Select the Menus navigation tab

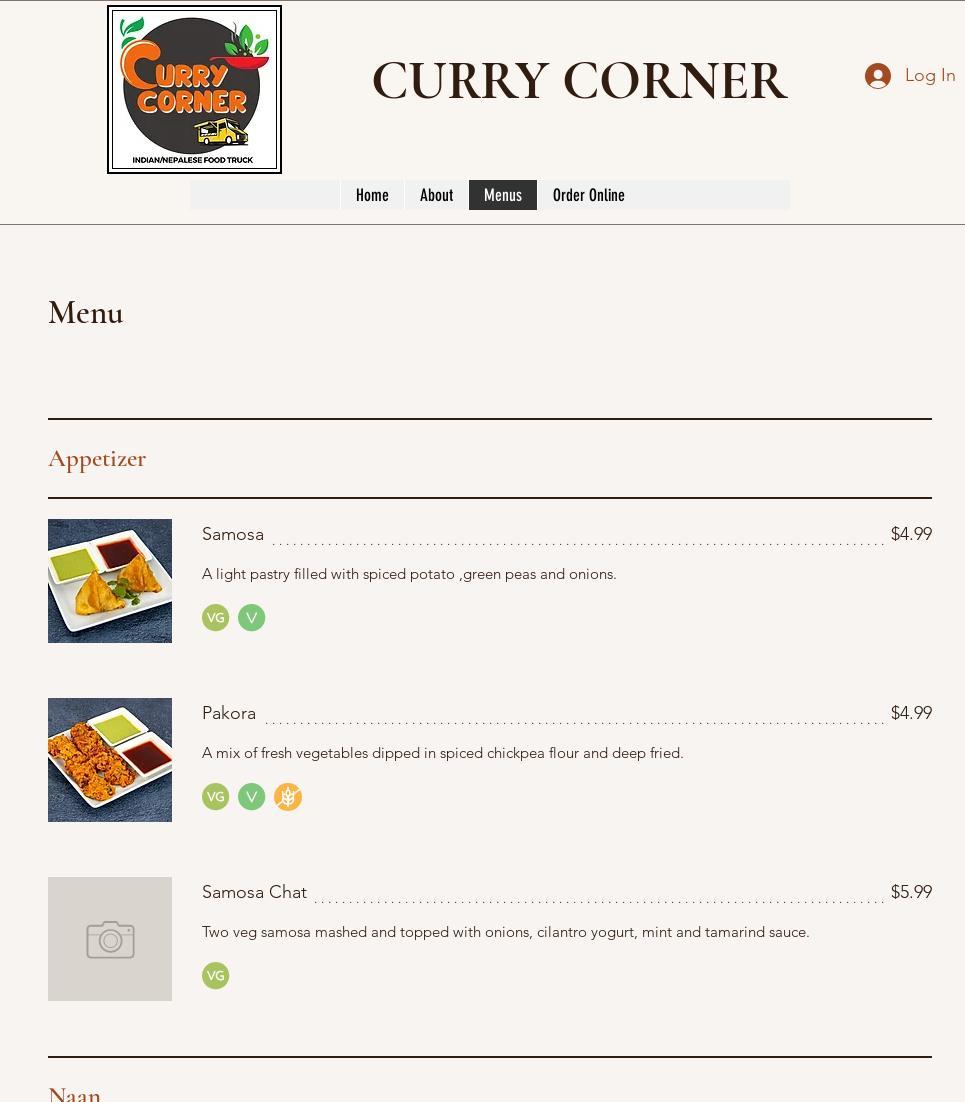pos(503,195)
